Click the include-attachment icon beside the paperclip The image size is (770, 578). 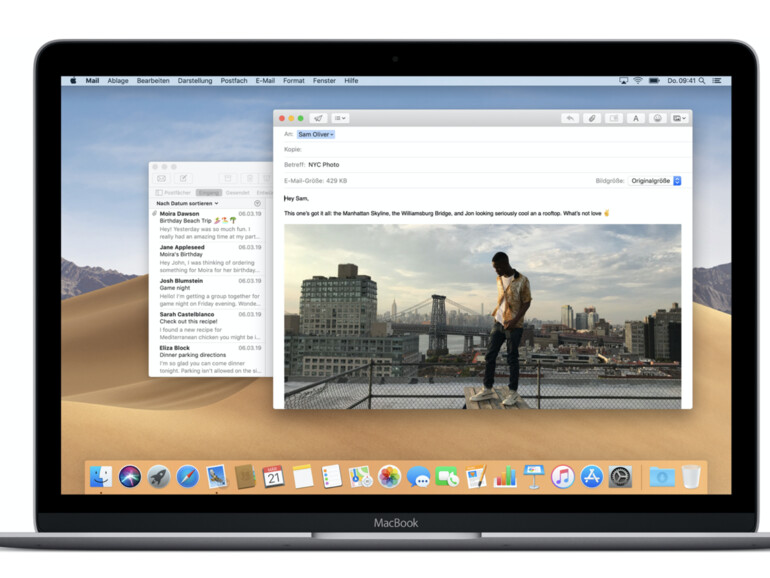pyautogui.click(x=613, y=118)
